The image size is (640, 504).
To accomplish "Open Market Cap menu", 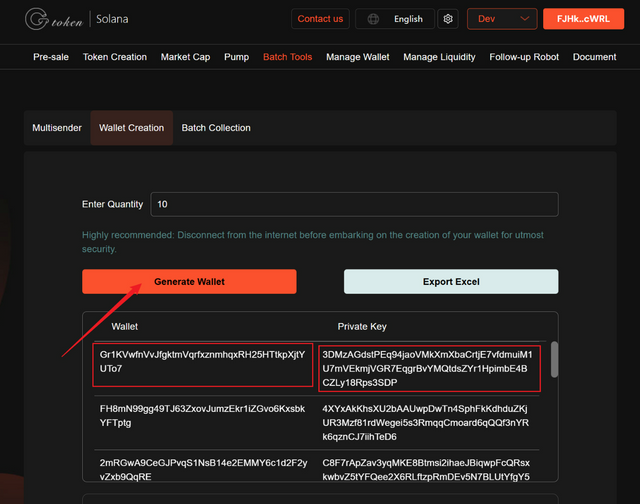I will [x=185, y=57].
